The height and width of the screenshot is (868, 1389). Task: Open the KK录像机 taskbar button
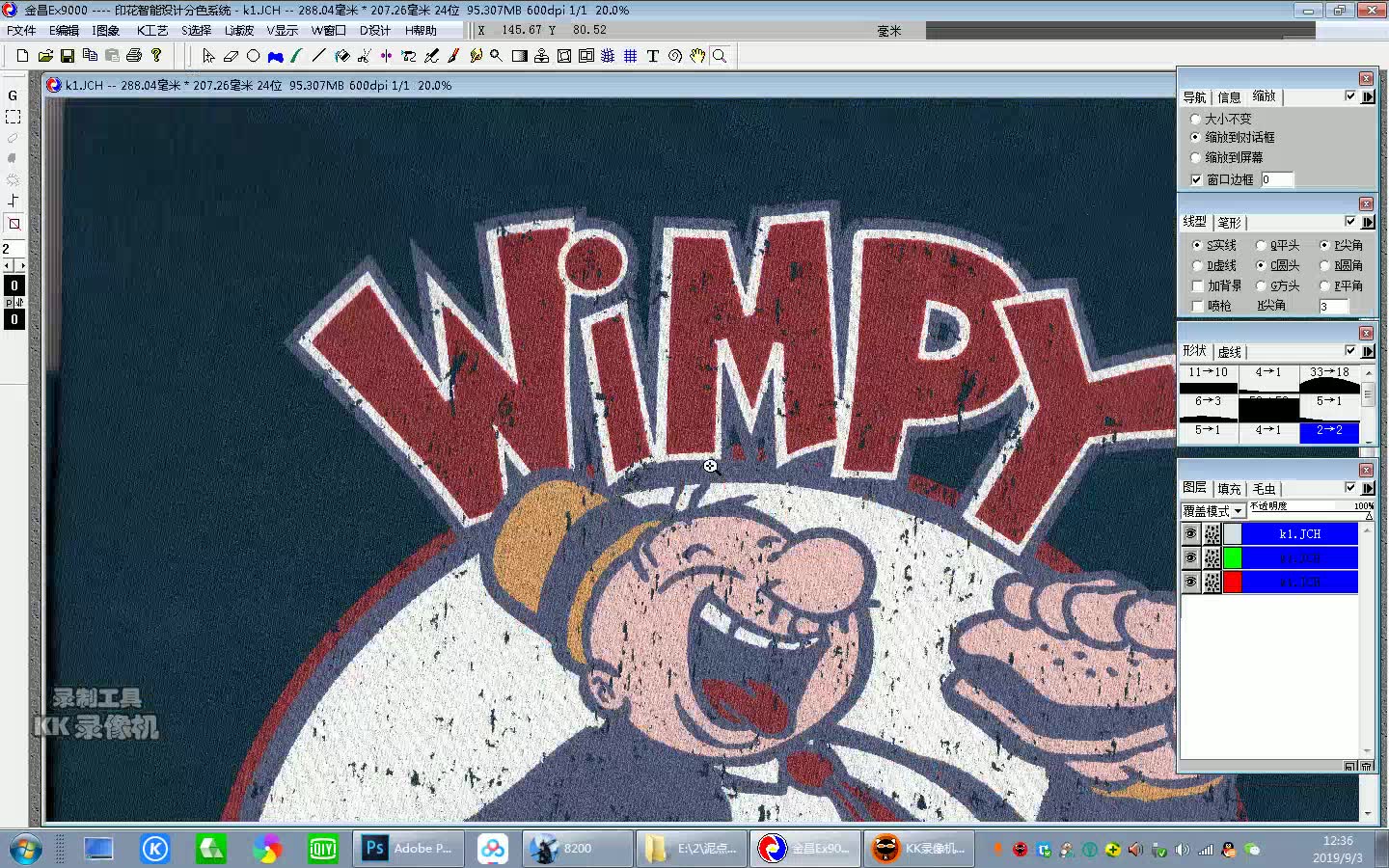pyautogui.click(x=919, y=849)
